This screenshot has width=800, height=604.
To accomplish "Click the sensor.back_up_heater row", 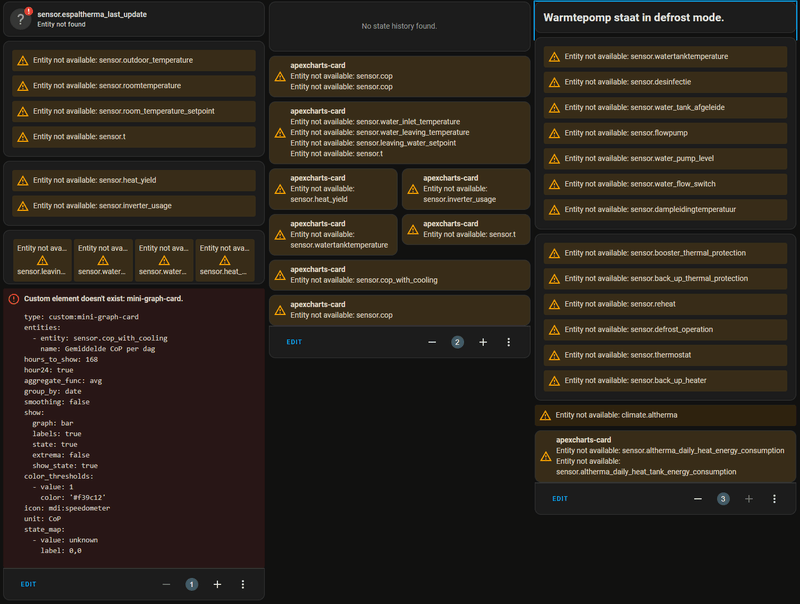I will click(665, 381).
